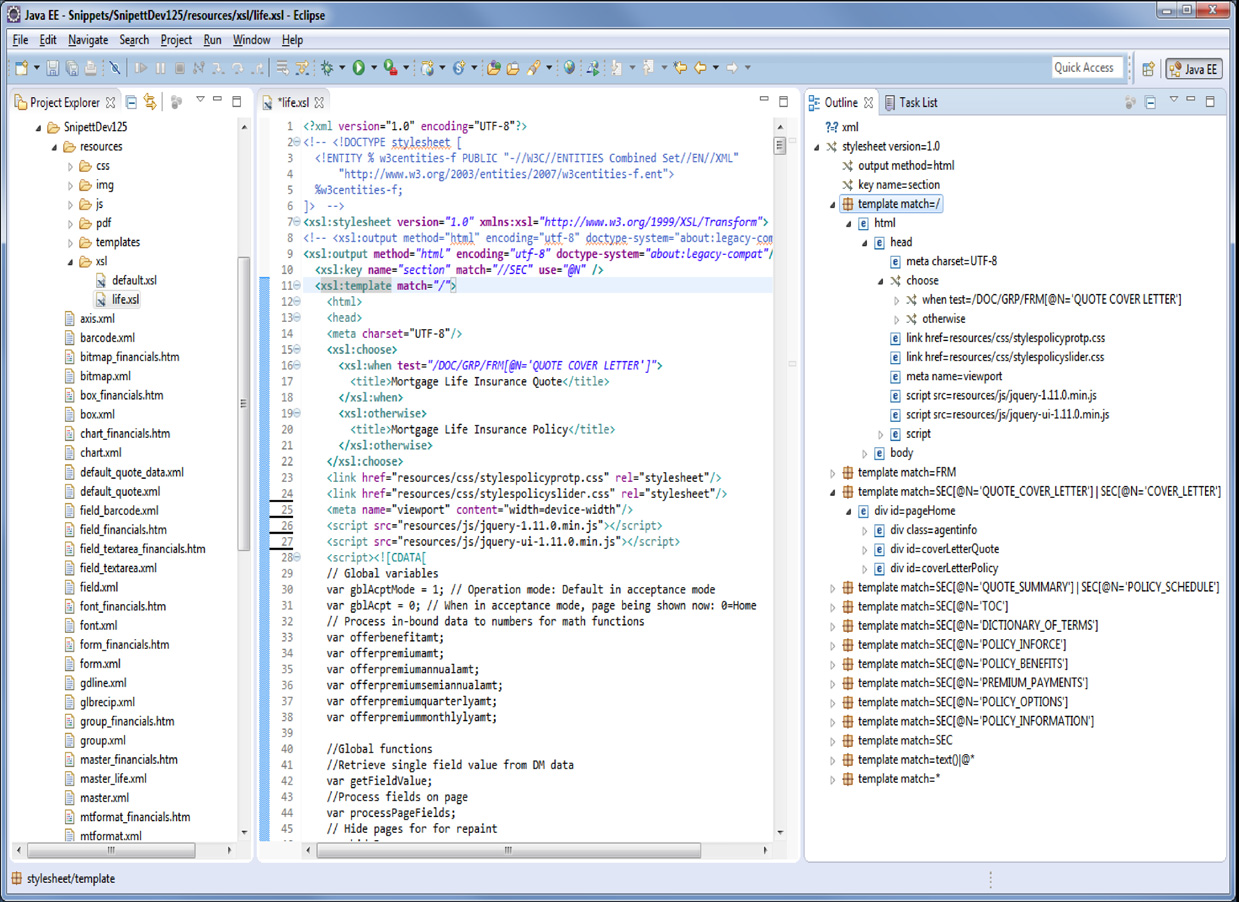Screen dimensions: 1239x902
Task: Open the Navigate menu
Action: click(x=88, y=40)
